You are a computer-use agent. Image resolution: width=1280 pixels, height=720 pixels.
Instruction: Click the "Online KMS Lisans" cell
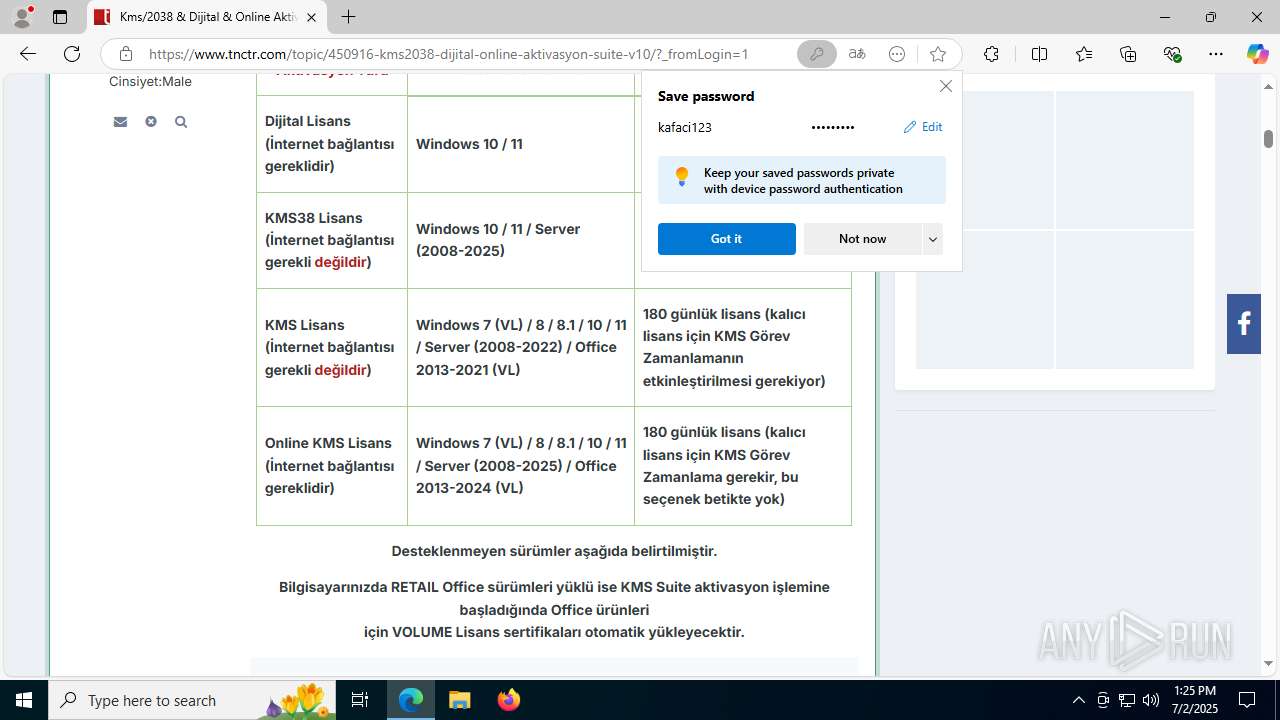click(332, 466)
